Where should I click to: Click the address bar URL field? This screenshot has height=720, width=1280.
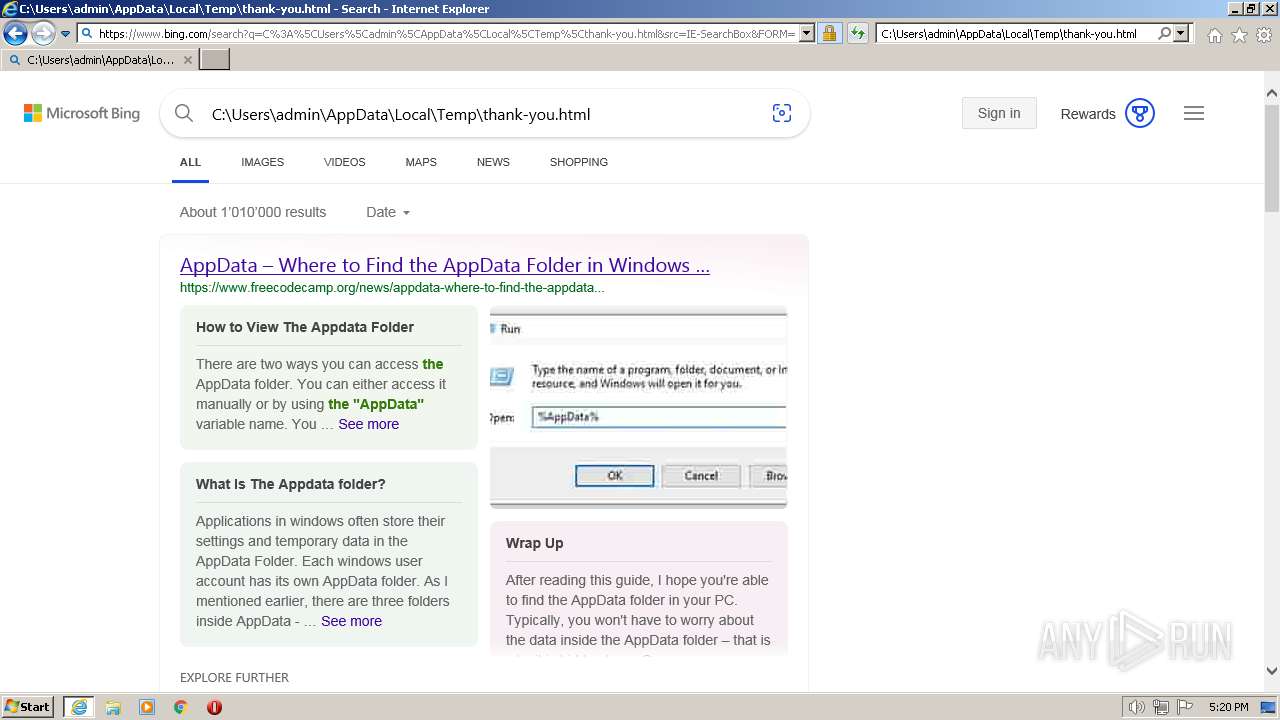(447, 33)
